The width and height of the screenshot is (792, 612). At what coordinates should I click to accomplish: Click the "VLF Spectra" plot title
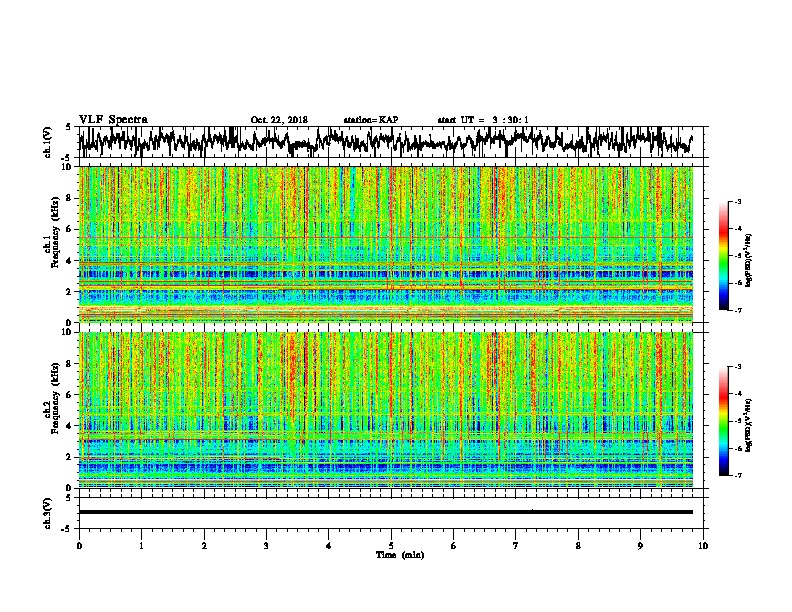tap(113, 120)
